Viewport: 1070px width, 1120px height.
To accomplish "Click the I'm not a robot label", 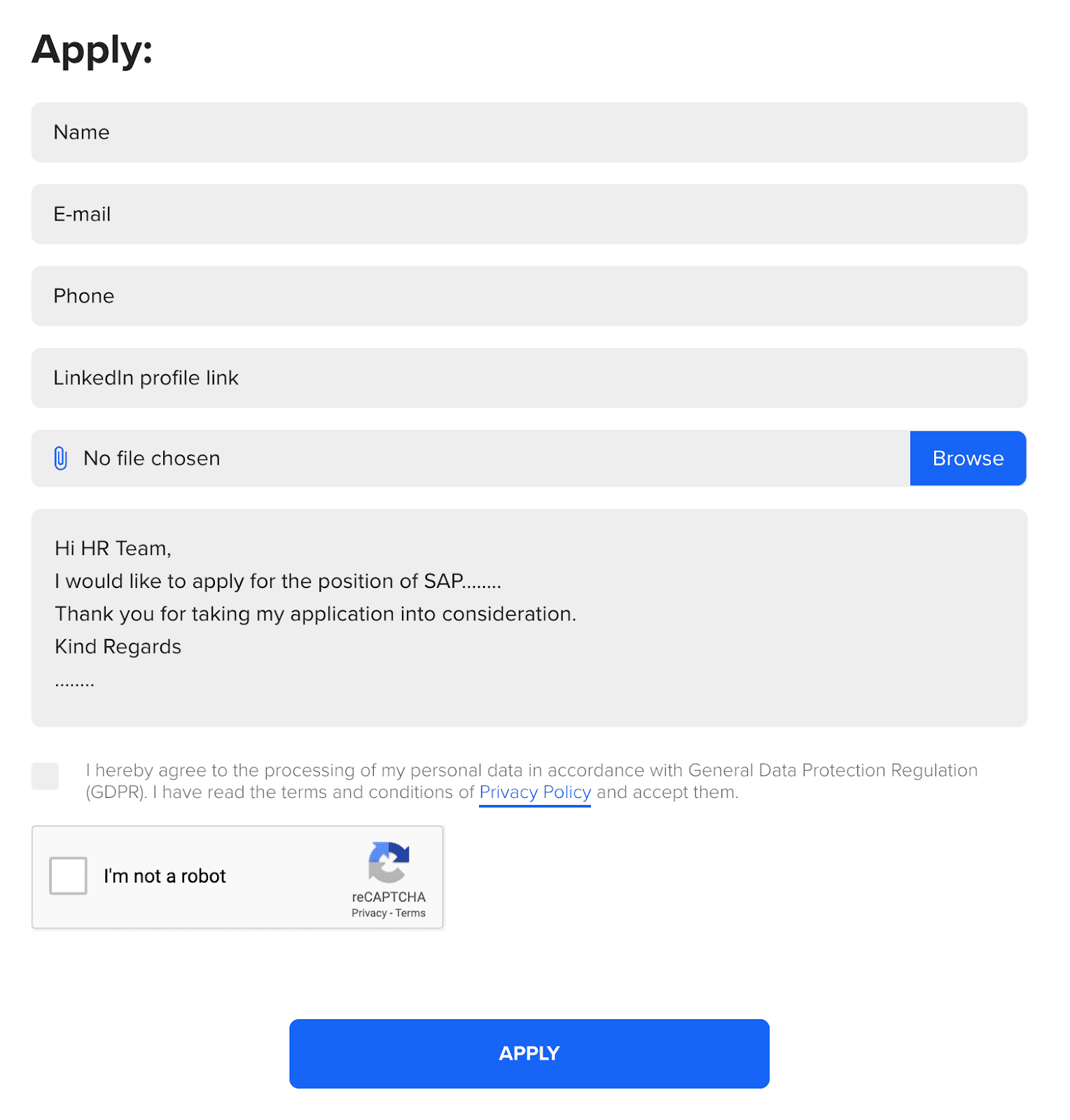I will (x=165, y=876).
